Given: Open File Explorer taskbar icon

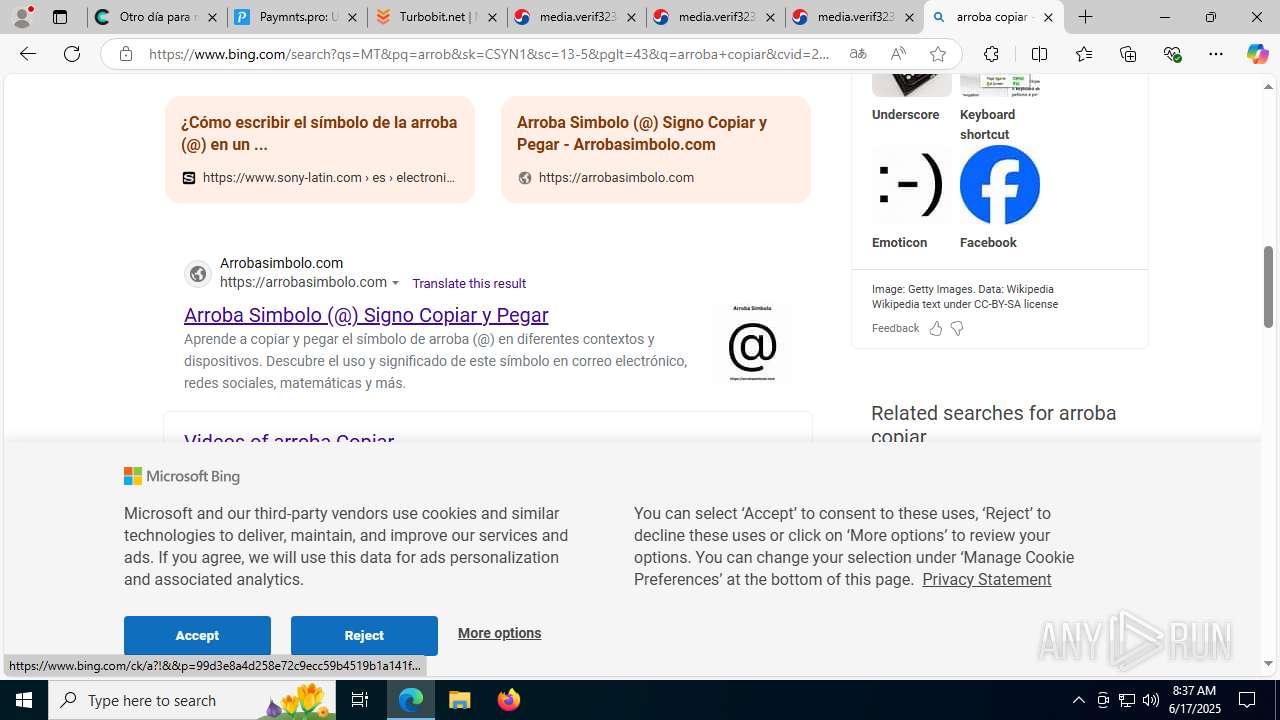Looking at the screenshot, I should (460, 700).
